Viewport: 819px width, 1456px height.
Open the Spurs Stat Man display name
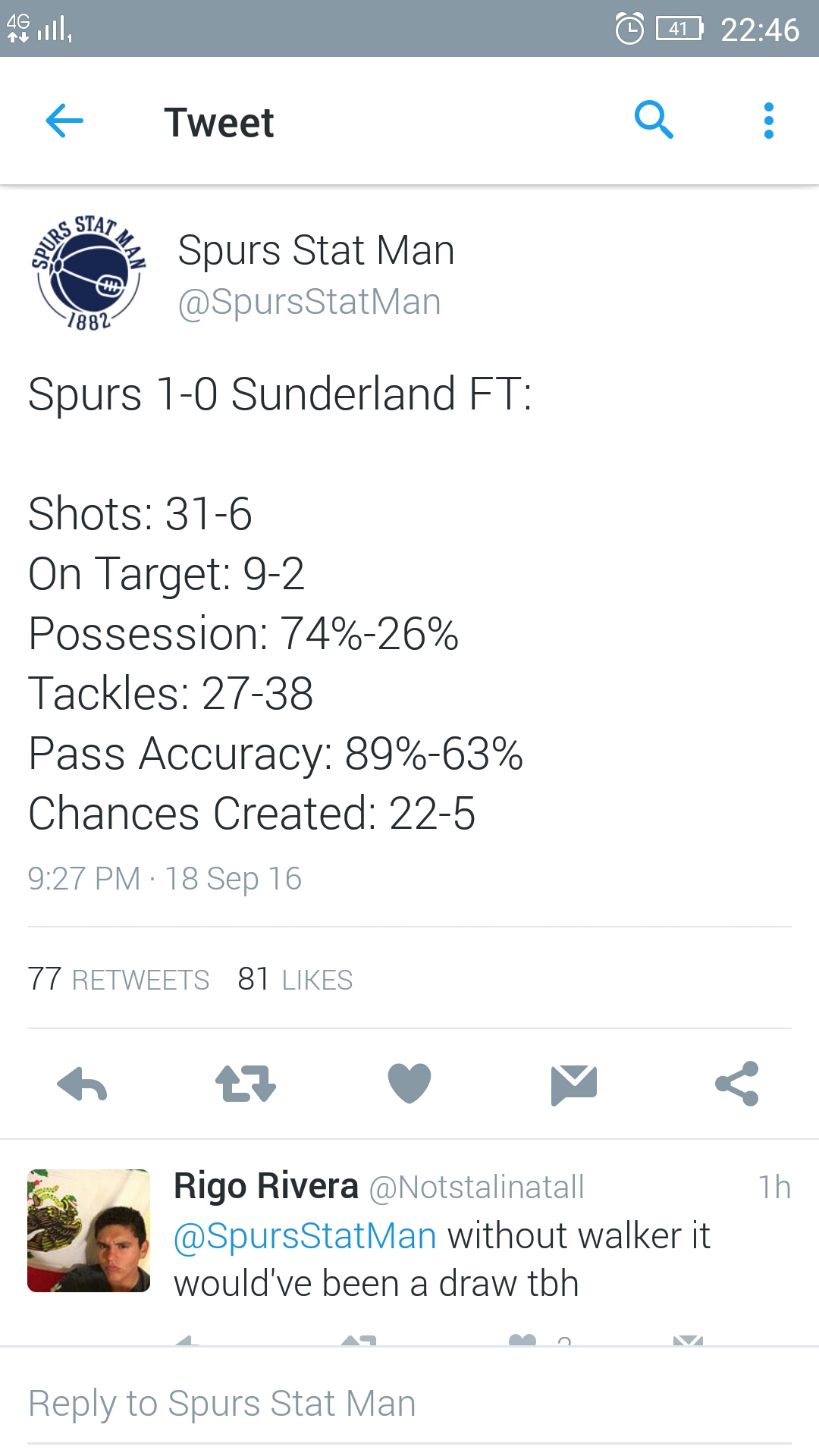point(316,250)
